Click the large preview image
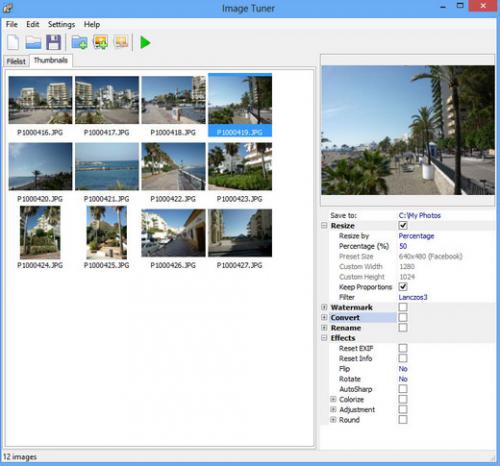Viewport: 500px width, 466px height. tap(408, 130)
